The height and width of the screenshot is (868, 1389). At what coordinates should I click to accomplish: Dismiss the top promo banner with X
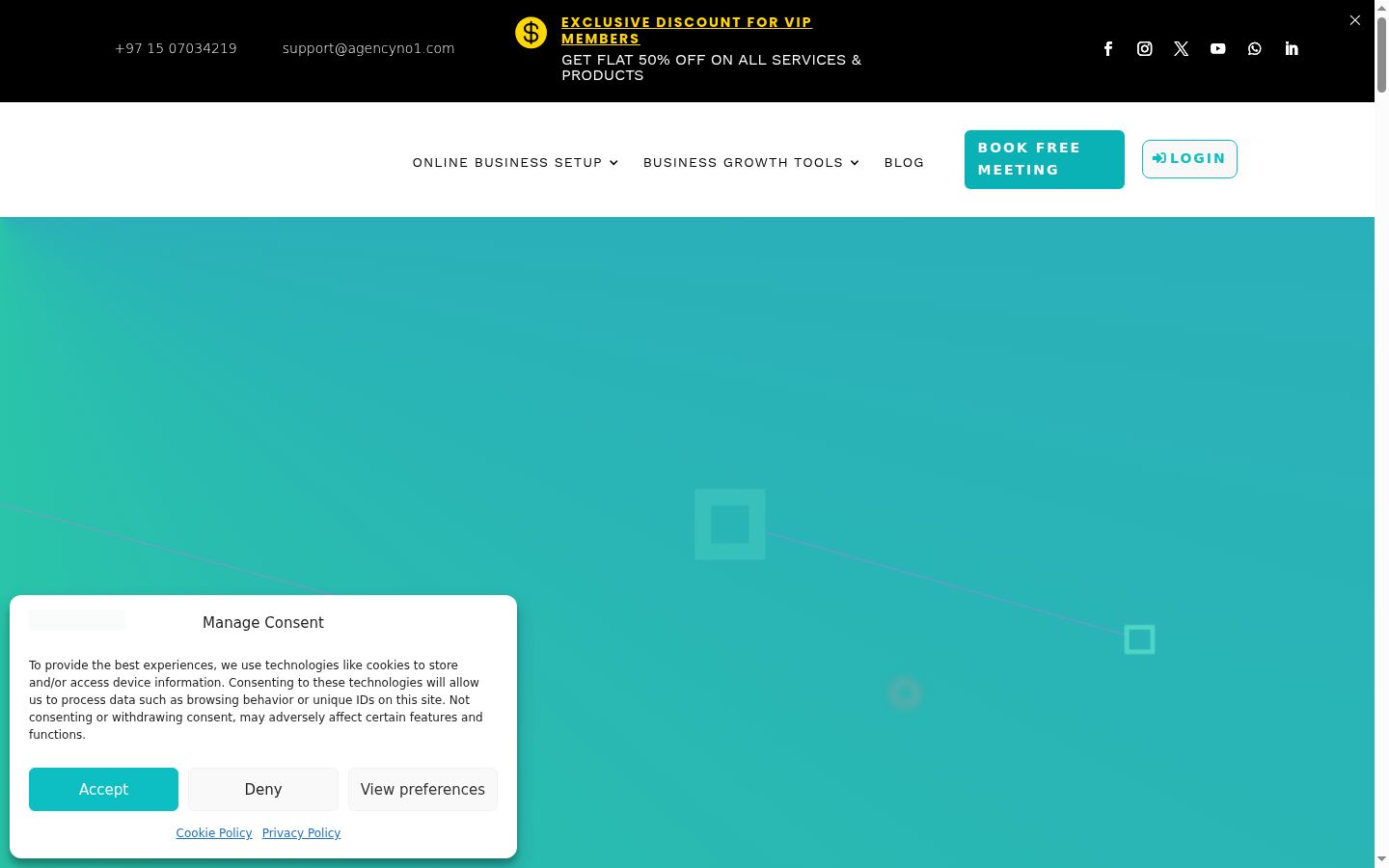[1355, 19]
